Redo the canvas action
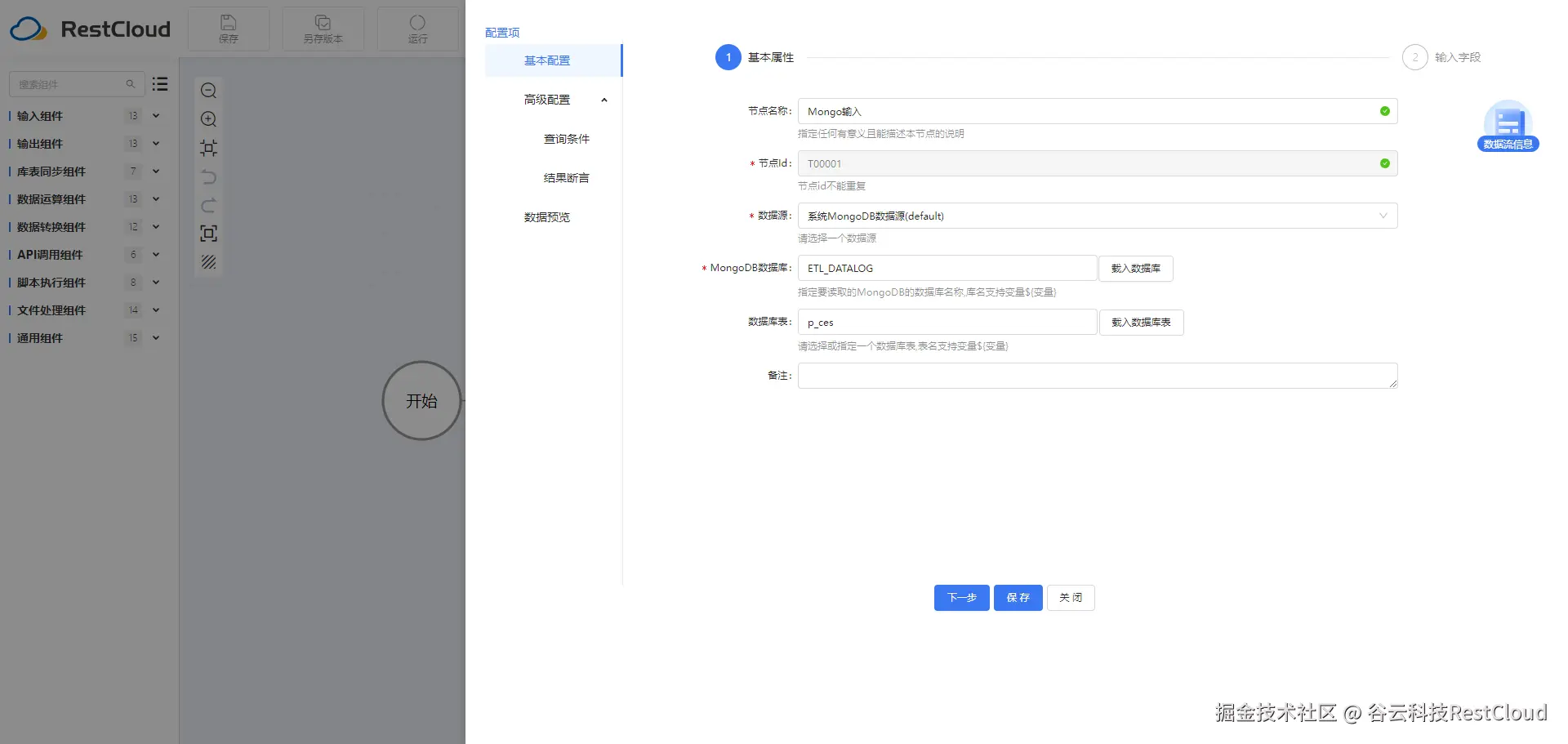Screen dimensions: 1568x744 coord(209,205)
